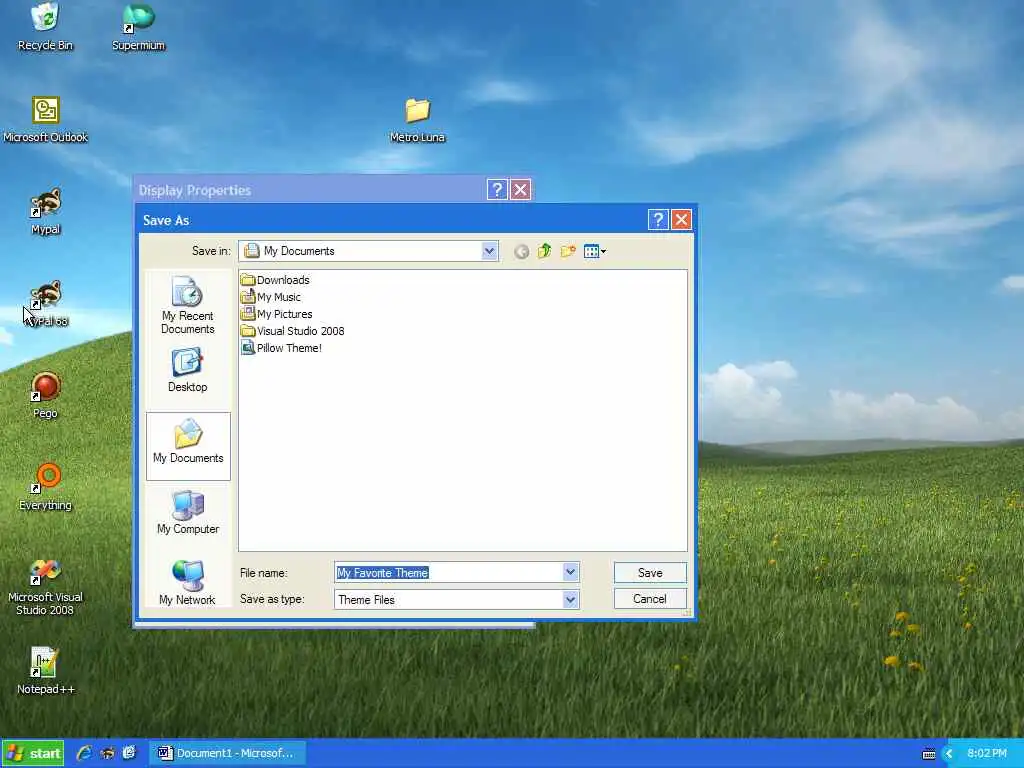Go up one folder level
This screenshot has width=1024, height=768.
pos(545,251)
